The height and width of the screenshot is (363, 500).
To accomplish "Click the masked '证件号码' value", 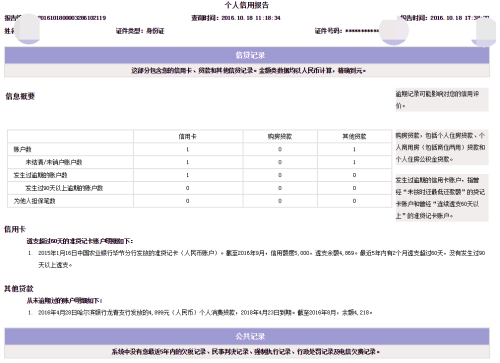I will pos(362,31).
